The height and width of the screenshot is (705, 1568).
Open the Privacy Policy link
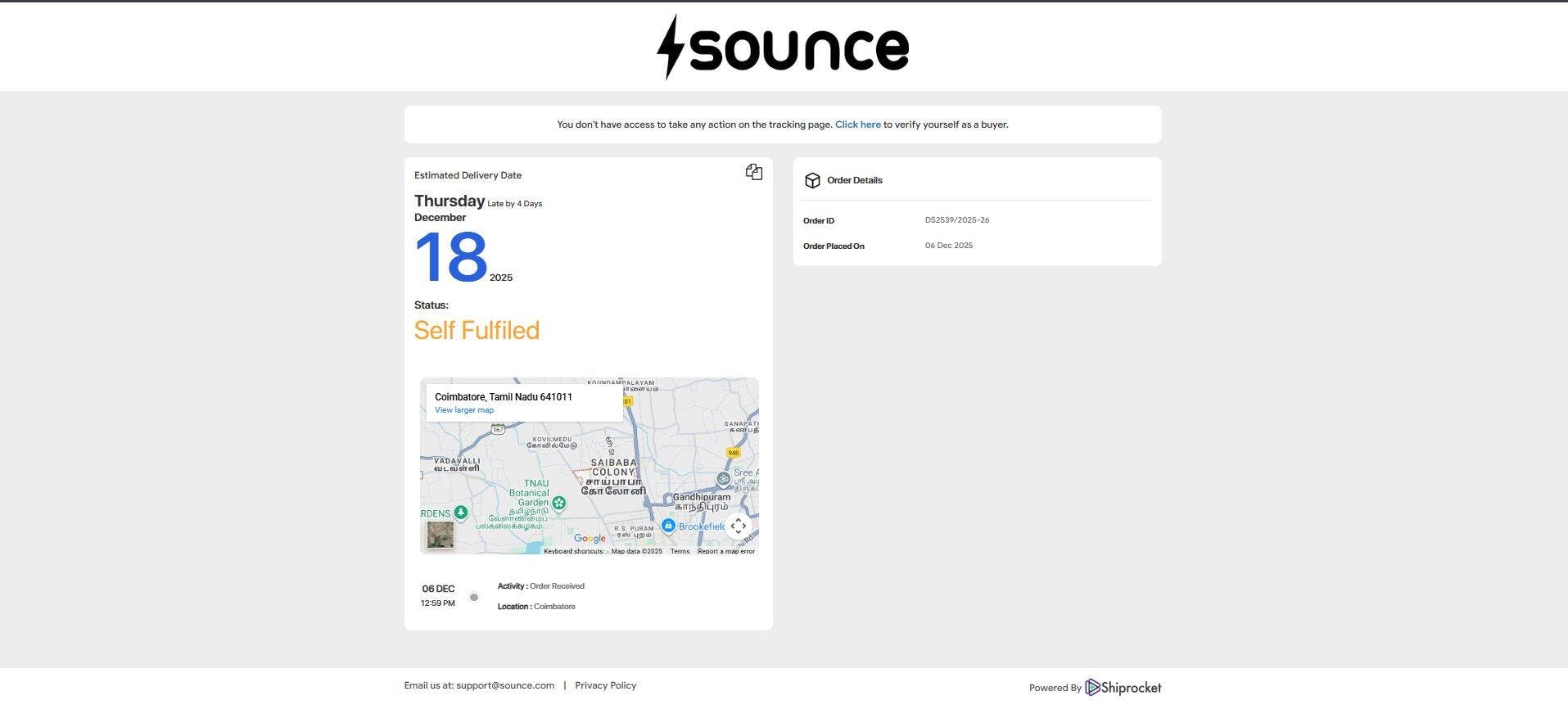(x=605, y=686)
